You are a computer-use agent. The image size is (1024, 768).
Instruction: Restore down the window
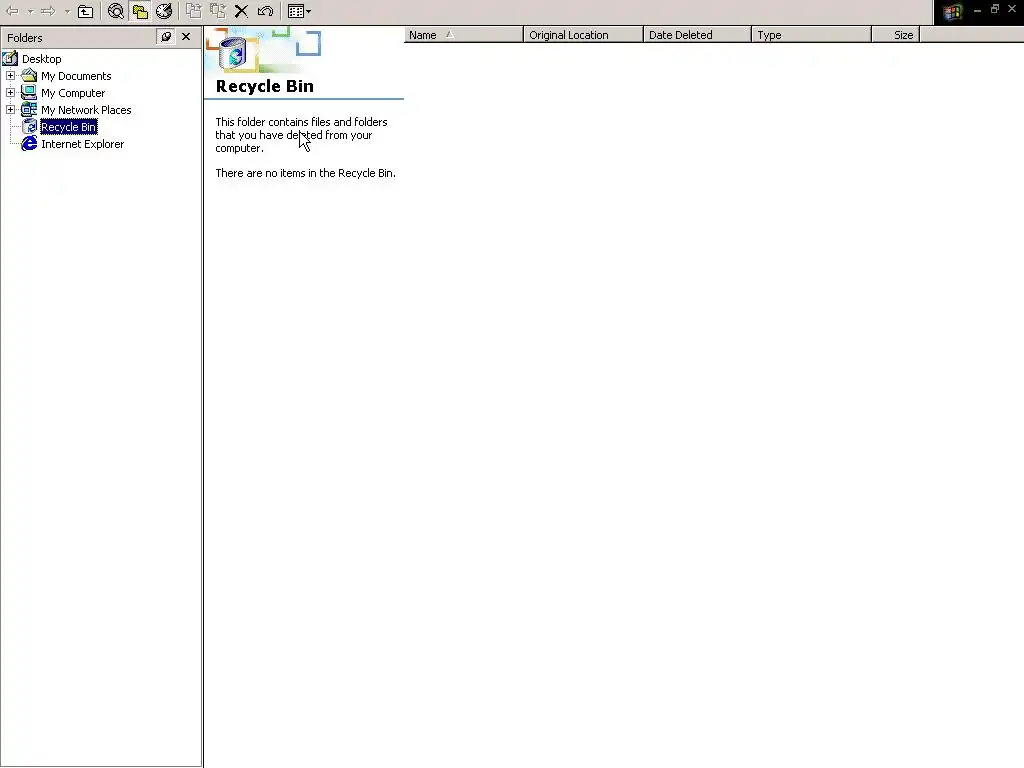click(x=995, y=9)
